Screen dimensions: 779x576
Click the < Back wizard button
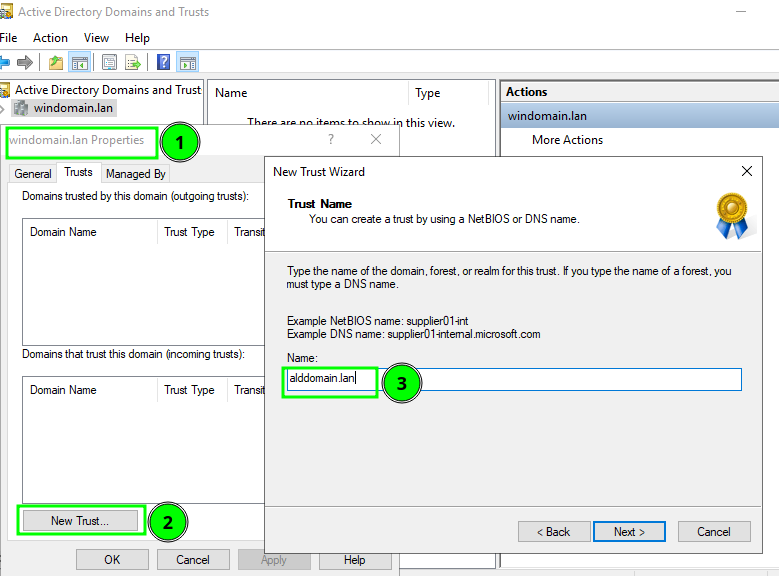pos(553,532)
